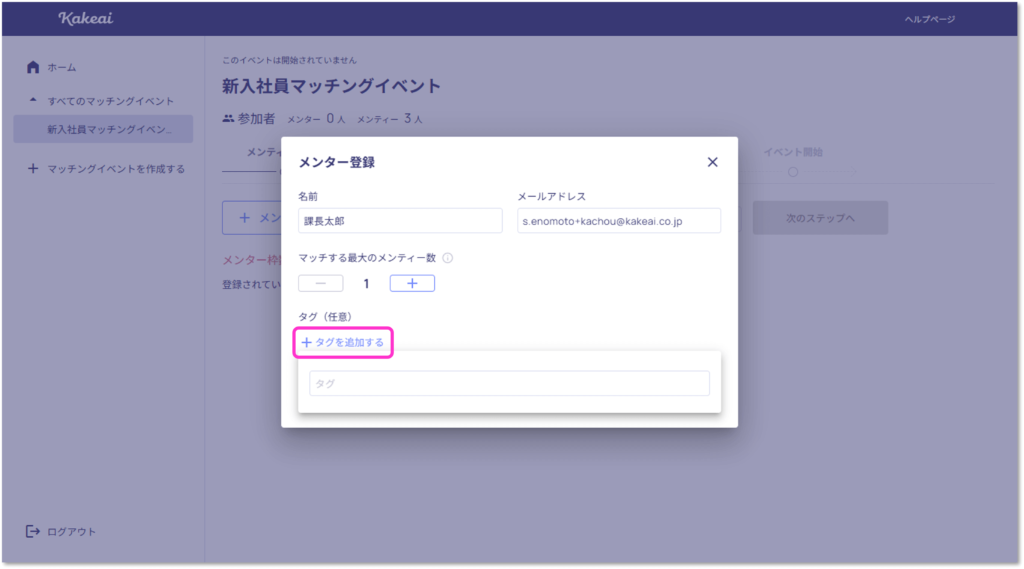The height and width of the screenshot is (569, 1024).
Task: Click the add mentor button behind dialog
Action: 252,218
